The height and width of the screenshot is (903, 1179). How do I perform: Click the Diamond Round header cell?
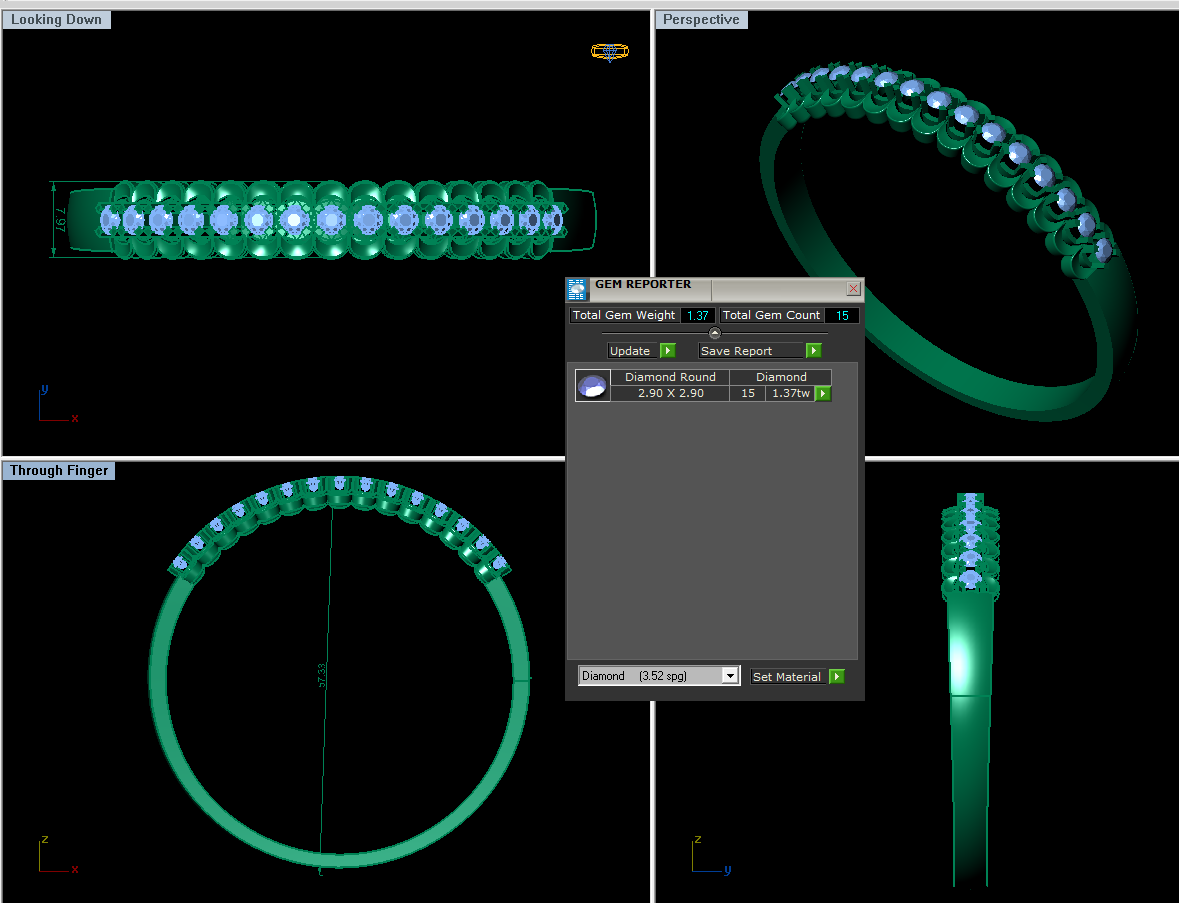pyautogui.click(x=671, y=377)
